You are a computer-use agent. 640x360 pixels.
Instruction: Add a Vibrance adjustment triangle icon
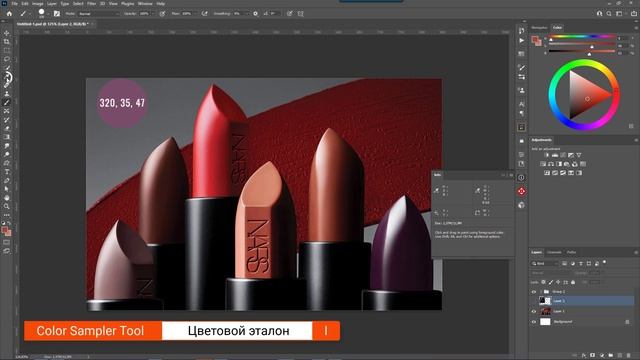(579, 155)
